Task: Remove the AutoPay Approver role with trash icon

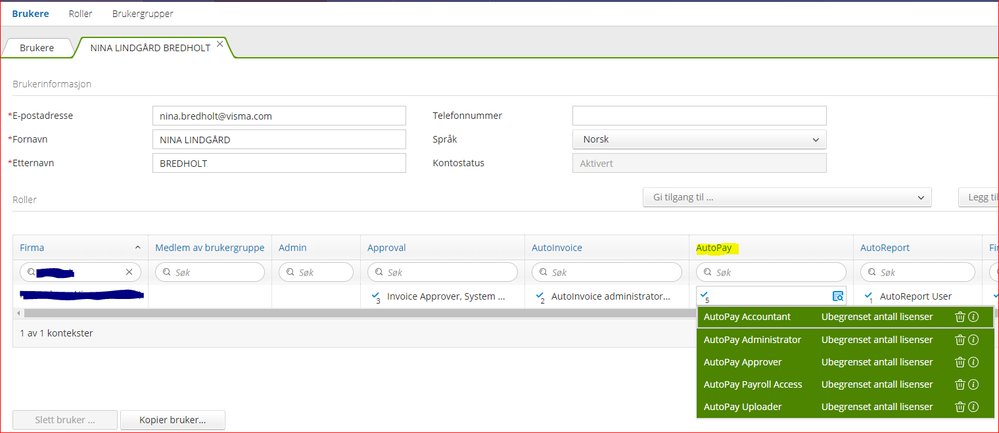Action: tap(960, 362)
